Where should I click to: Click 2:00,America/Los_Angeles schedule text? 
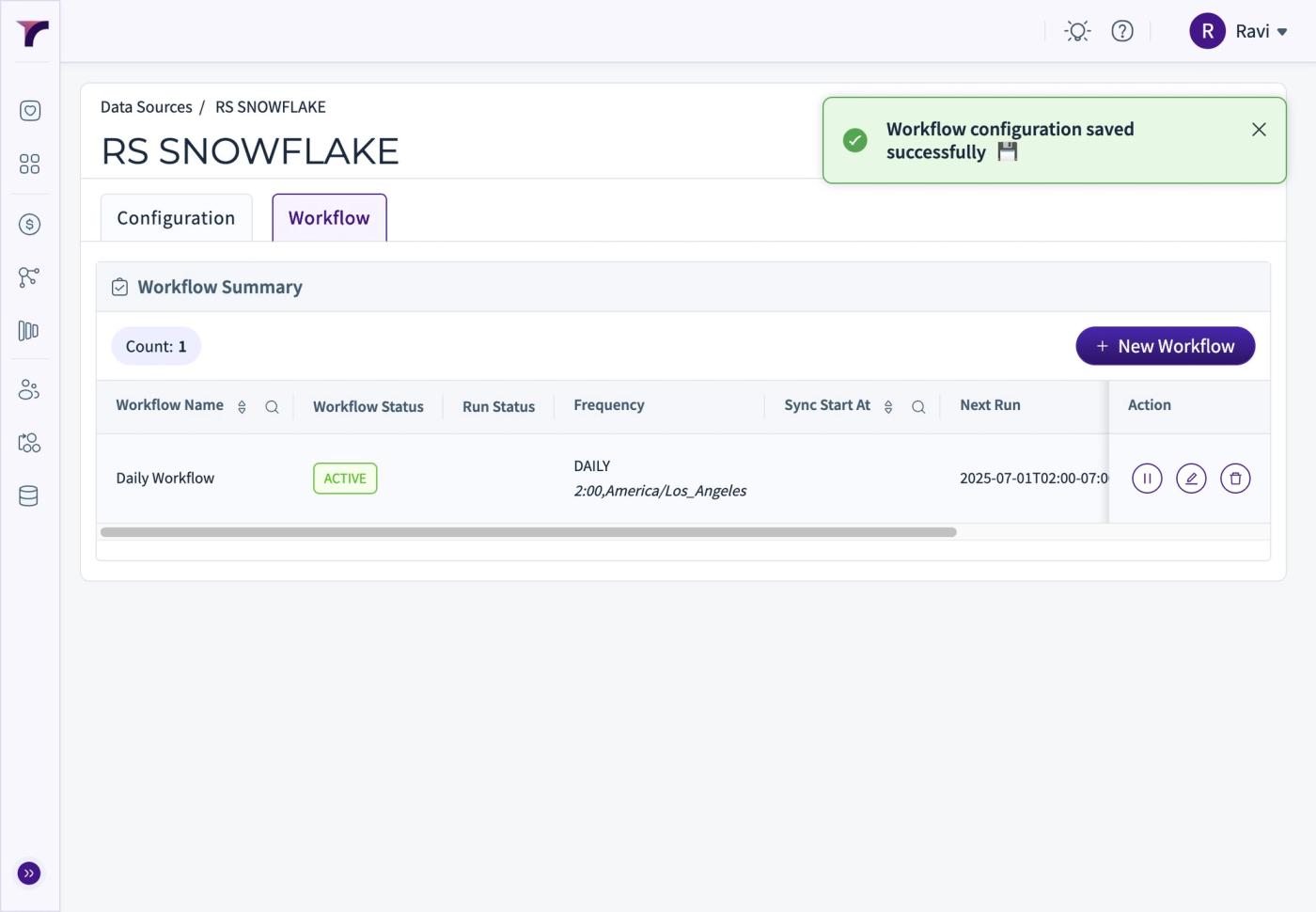pyautogui.click(x=660, y=491)
